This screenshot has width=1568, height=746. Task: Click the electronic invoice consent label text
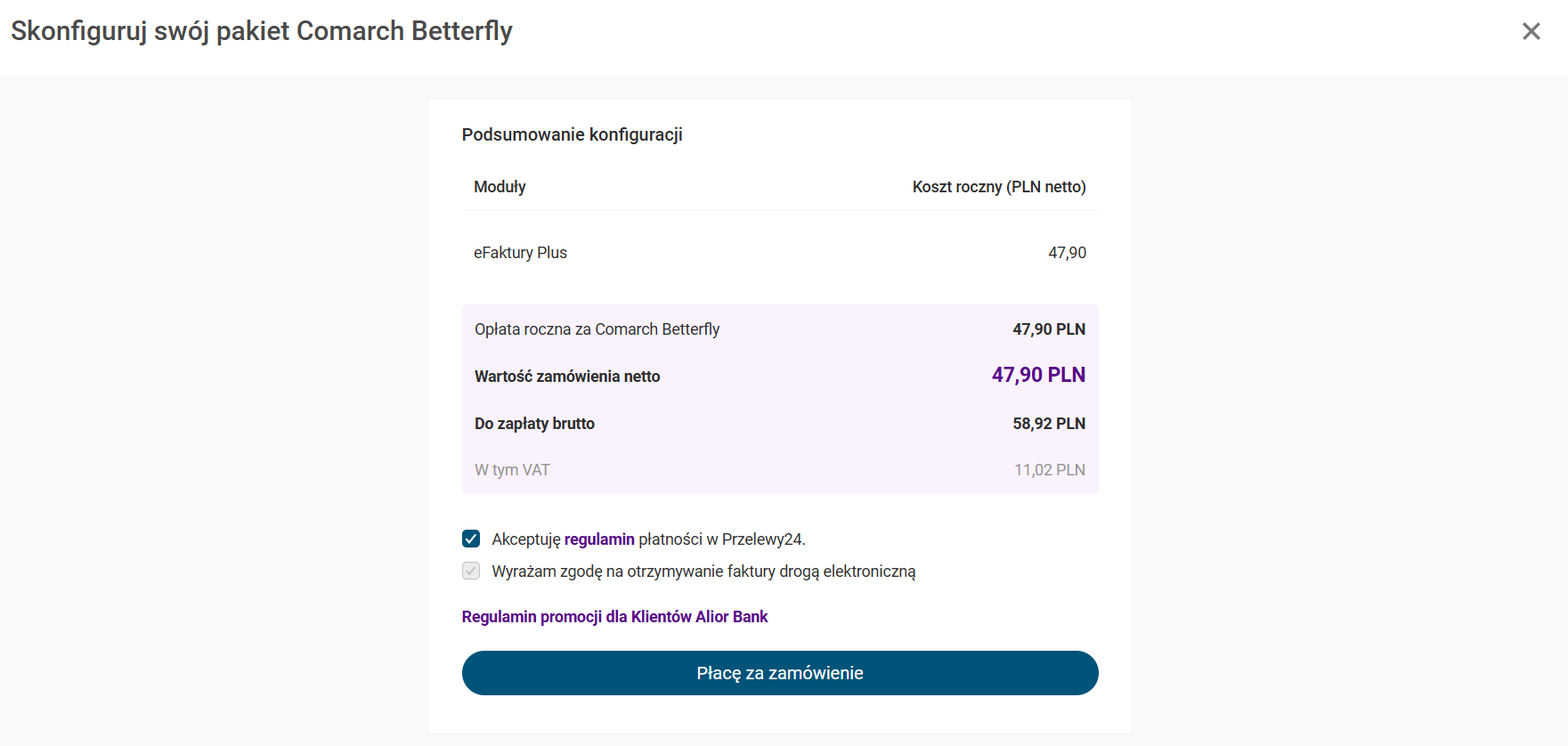[703, 572]
